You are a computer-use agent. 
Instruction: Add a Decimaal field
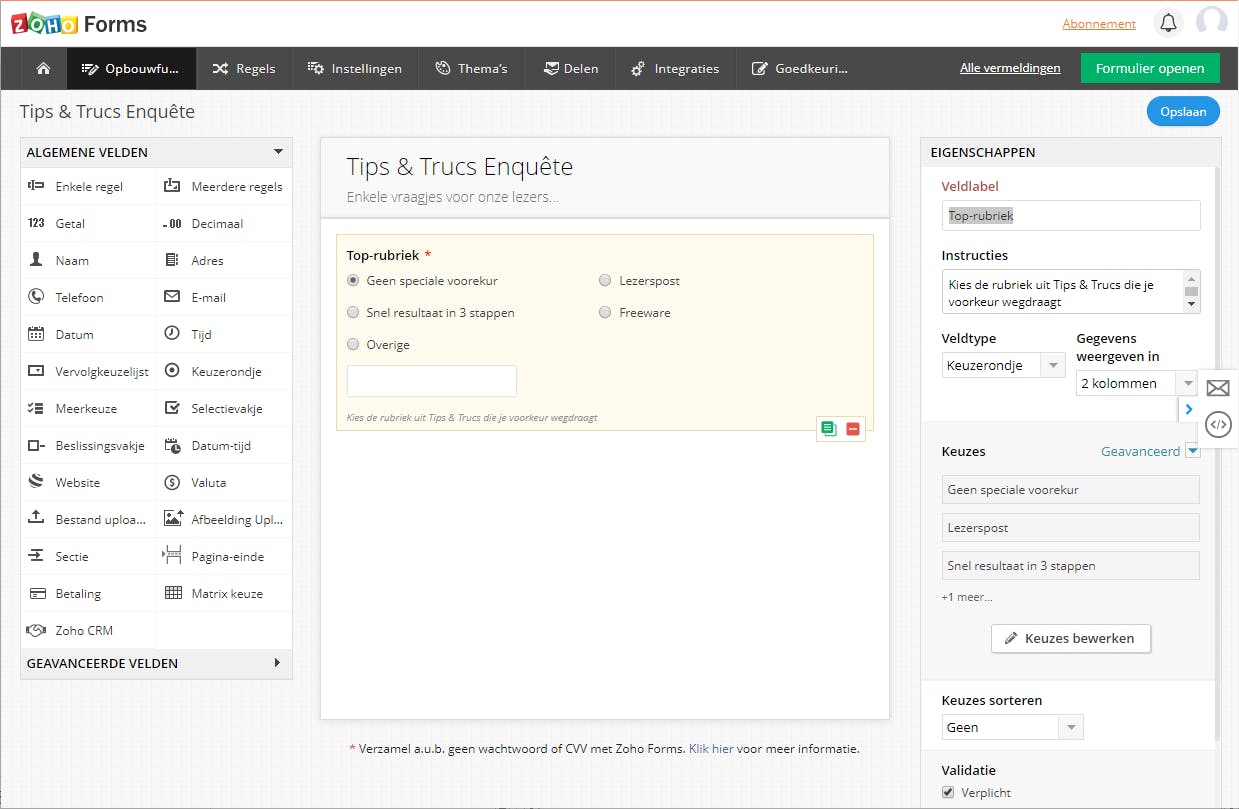click(225, 223)
